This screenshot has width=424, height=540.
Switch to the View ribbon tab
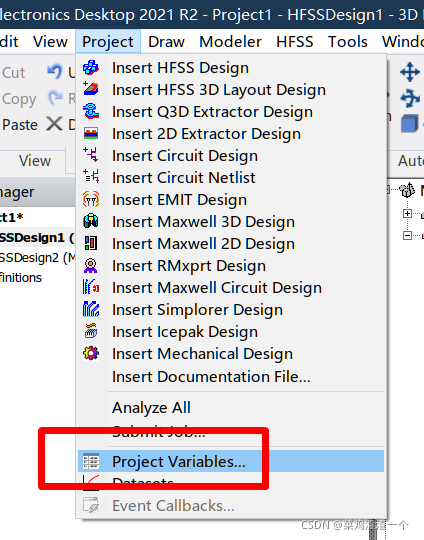point(35,161)
